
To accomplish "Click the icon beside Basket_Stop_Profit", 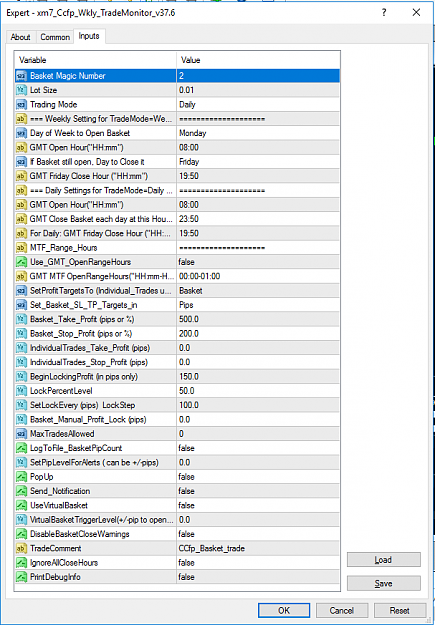I will coord(21,334).
